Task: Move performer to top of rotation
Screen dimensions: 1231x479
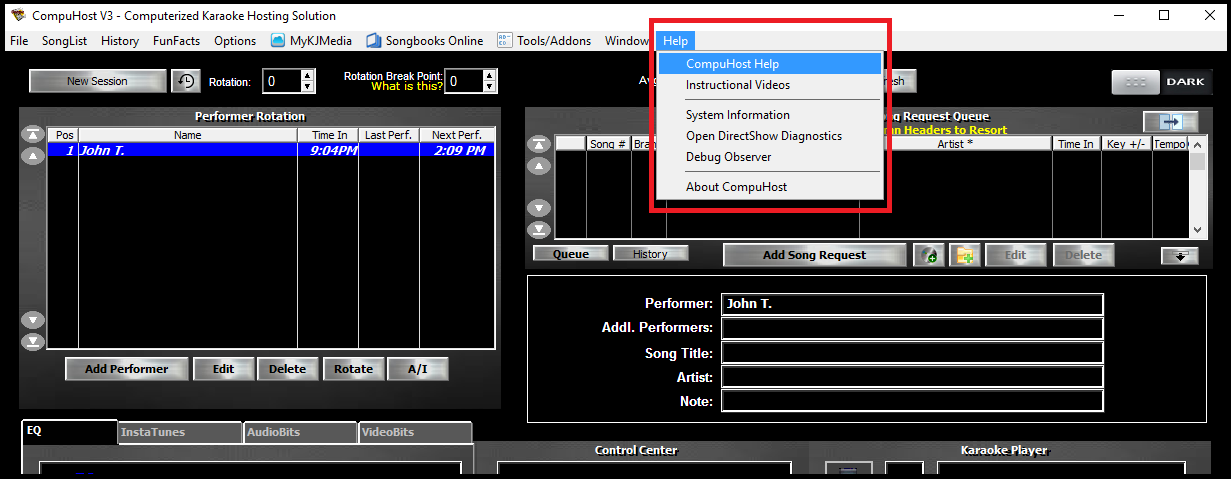Action: pos(33,135)
